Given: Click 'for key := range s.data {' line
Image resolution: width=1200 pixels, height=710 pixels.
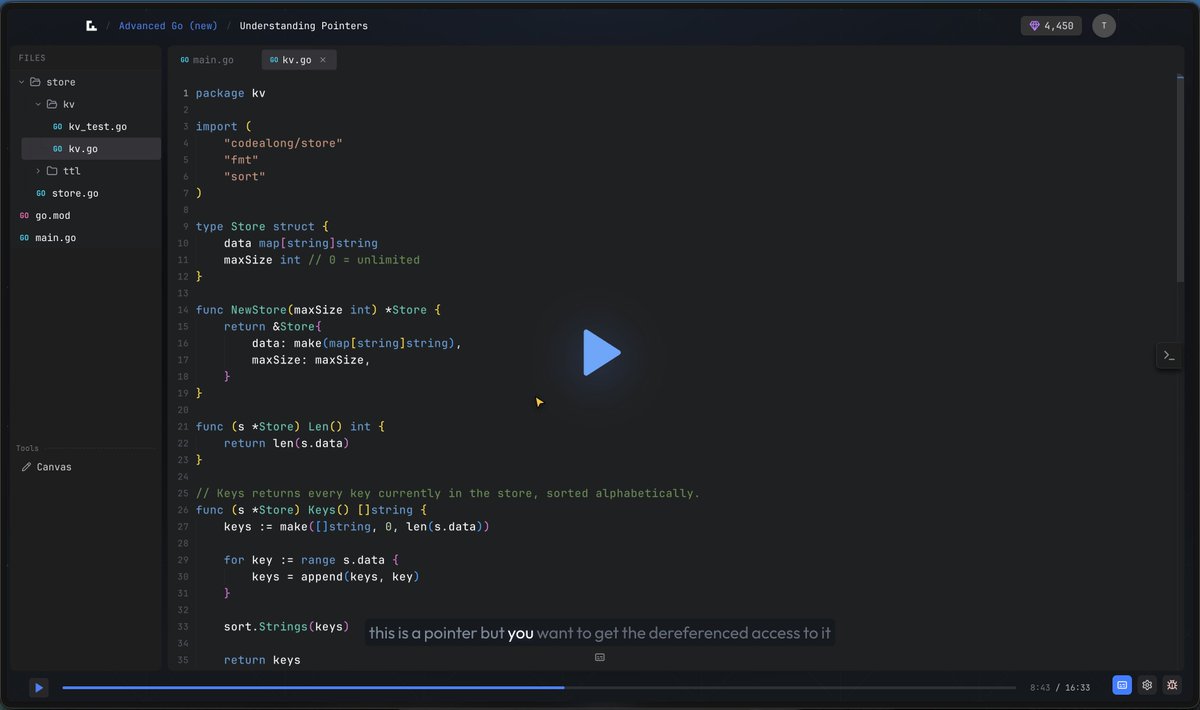Looking at the screenshot, I should 311,560.
